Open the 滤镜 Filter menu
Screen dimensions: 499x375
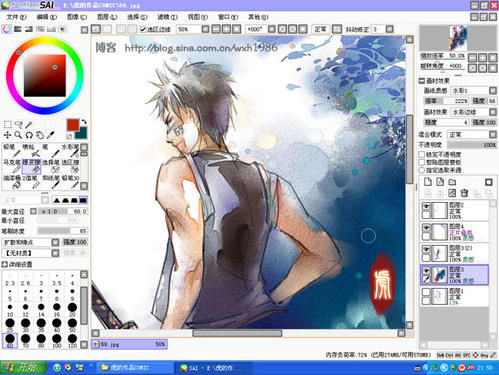click(167, 17)
